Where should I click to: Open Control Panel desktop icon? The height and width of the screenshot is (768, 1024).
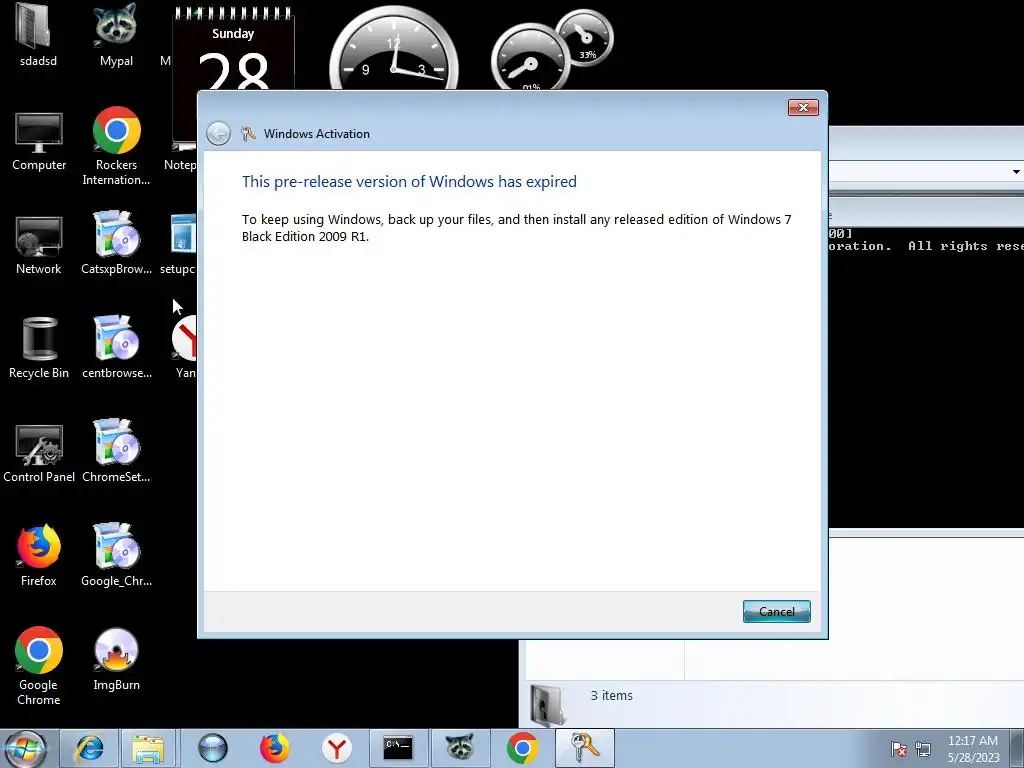pyautogui.click(x=39, y=453)
